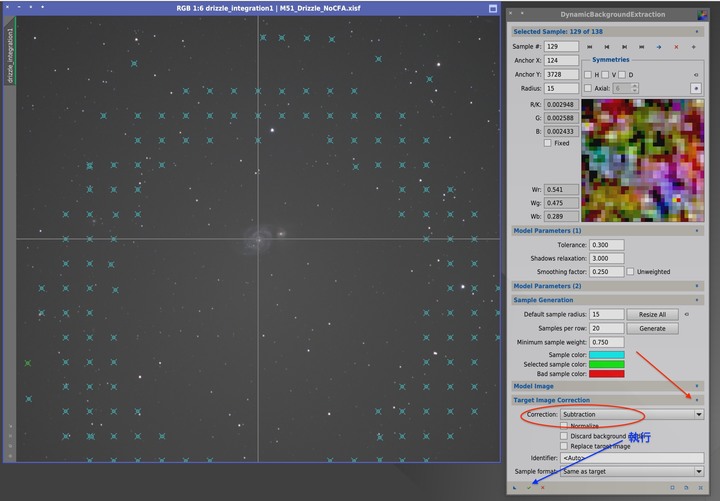Click the Identifier field showing <Auto>
The image size is (720, 501).
click(x=632, y=458)
